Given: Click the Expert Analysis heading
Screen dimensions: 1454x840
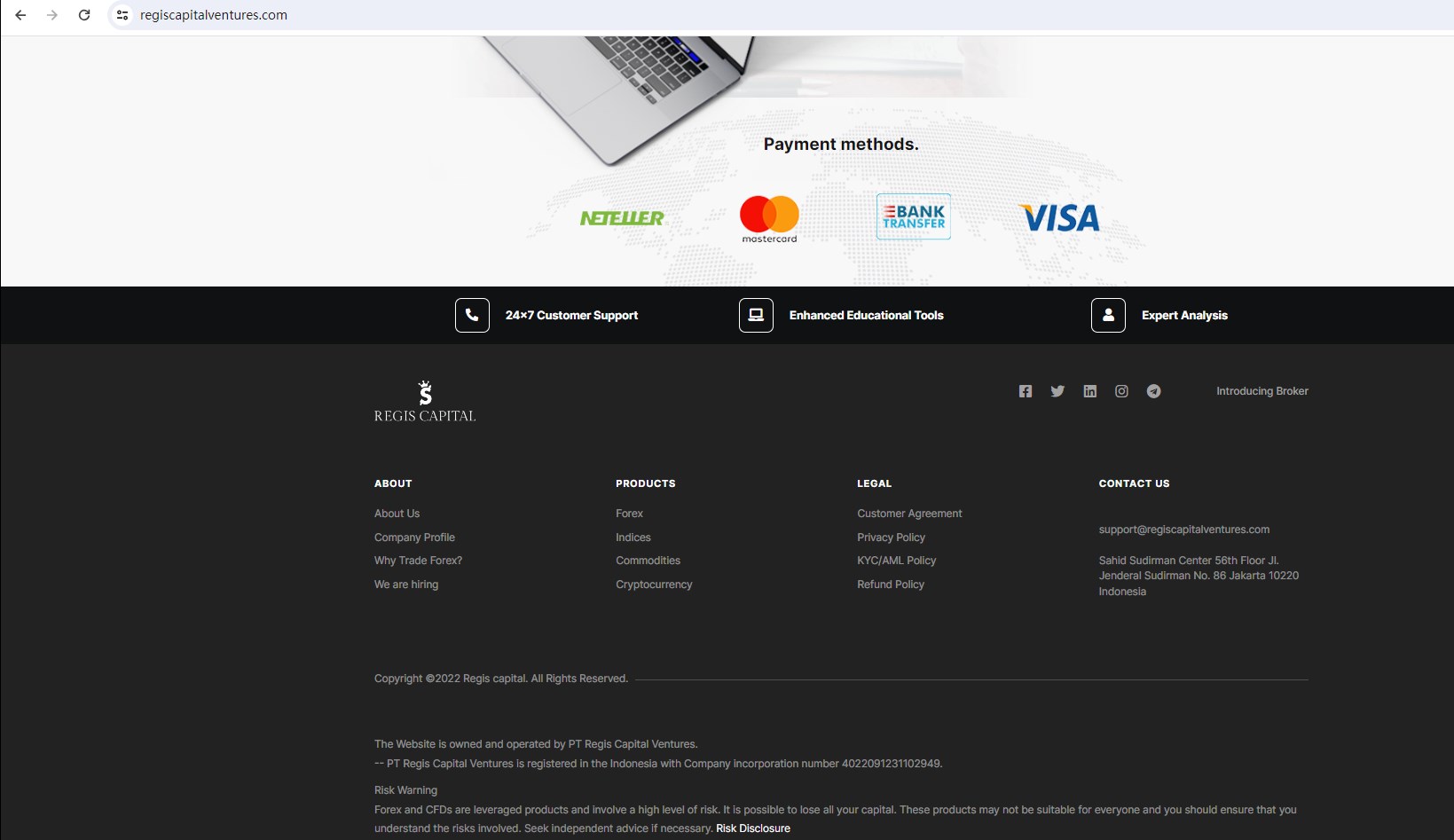Looking at the screenshot, I should tap(1184, 316).
